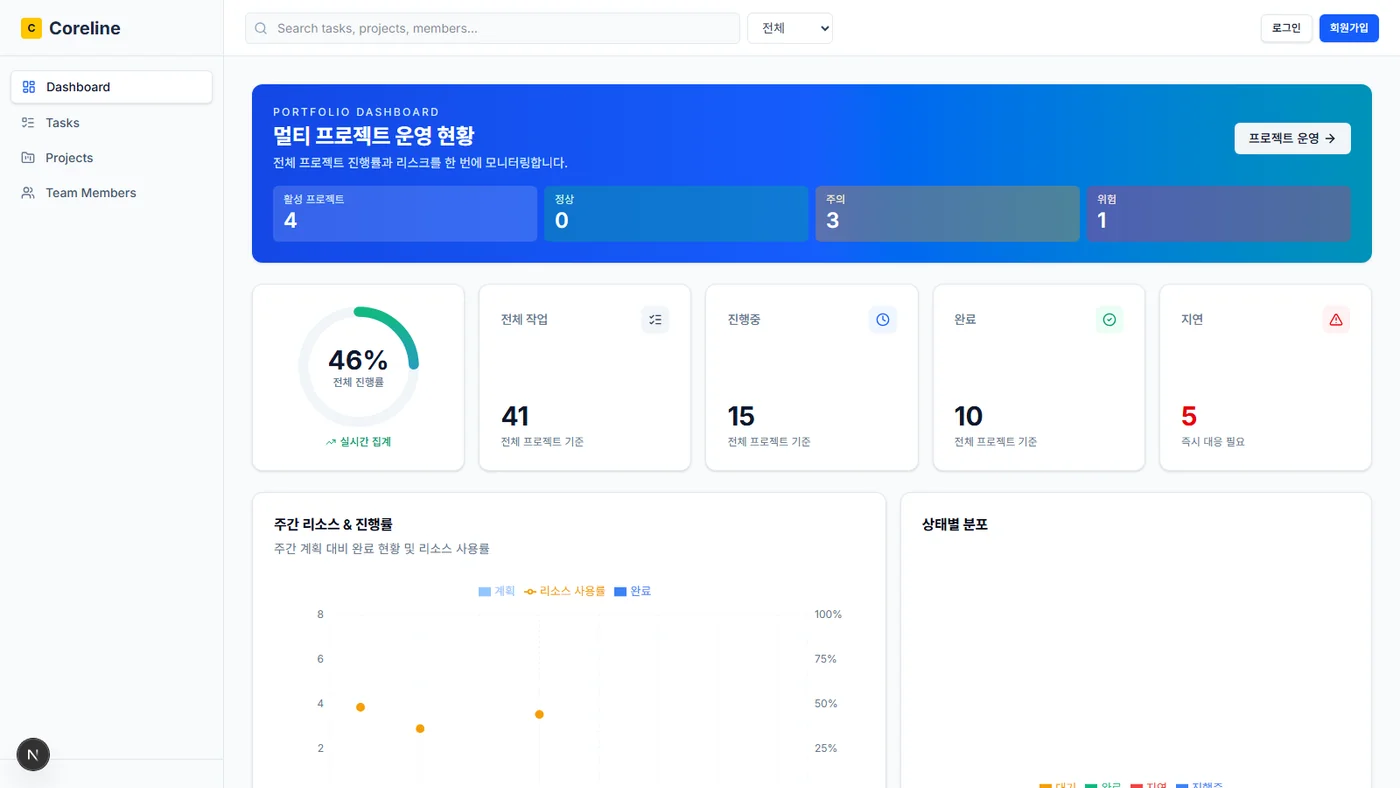
Task: Click the 15 in-progress value
Action: pos(741,416)
